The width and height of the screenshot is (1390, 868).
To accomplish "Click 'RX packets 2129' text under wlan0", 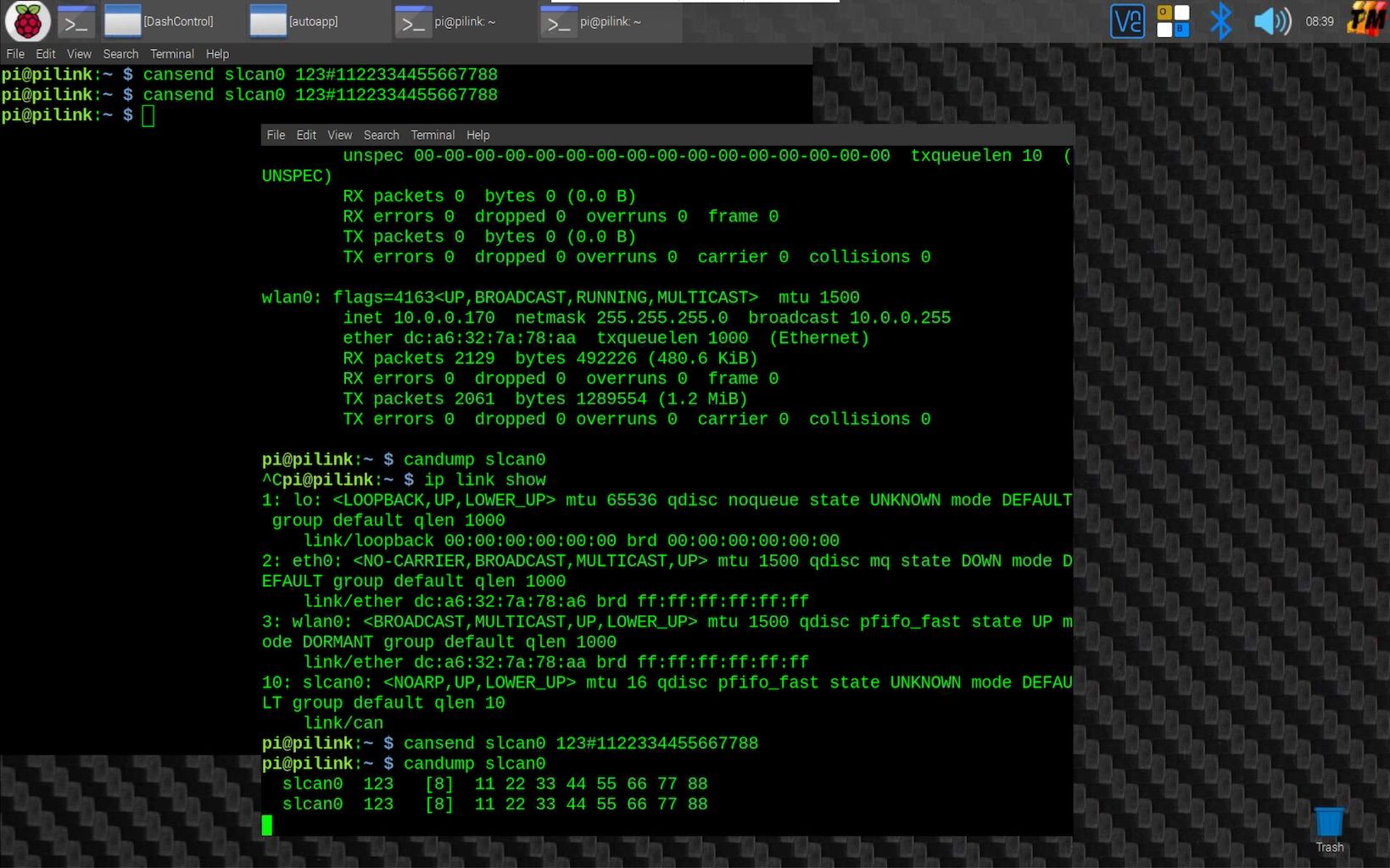I will tap(419, 359).
